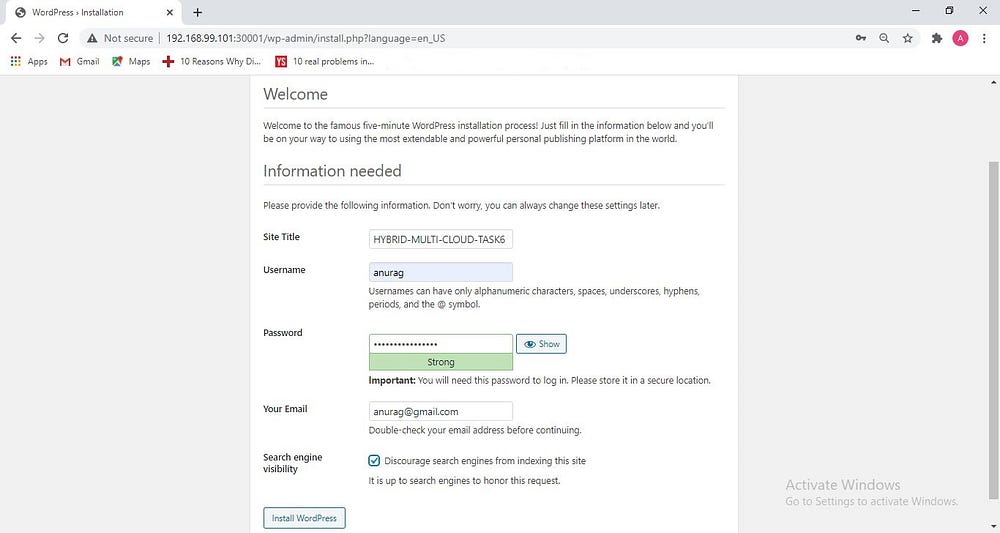Bookmark this page with the star
Viewport: 1000px width, 533px height.
click(908, 38)
